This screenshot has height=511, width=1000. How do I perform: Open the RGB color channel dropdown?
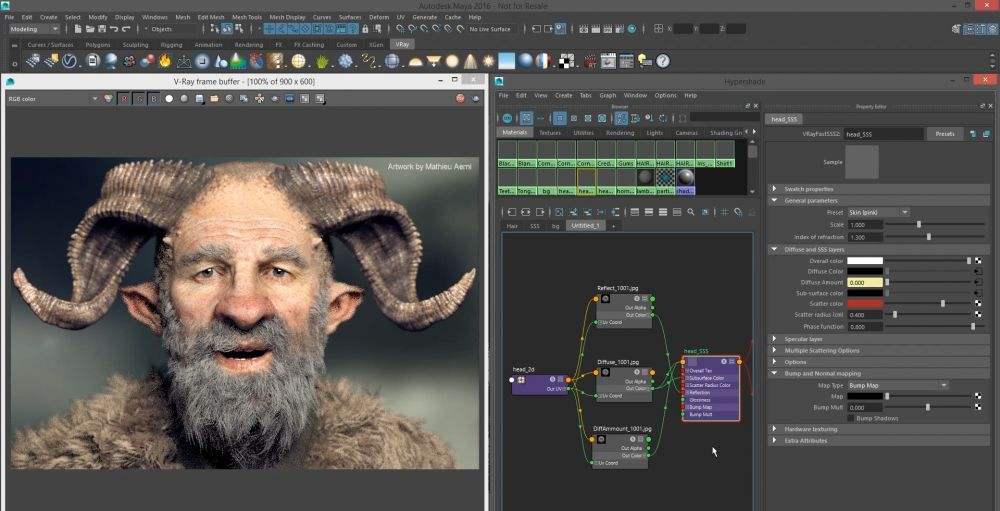[x=52, y=99]
